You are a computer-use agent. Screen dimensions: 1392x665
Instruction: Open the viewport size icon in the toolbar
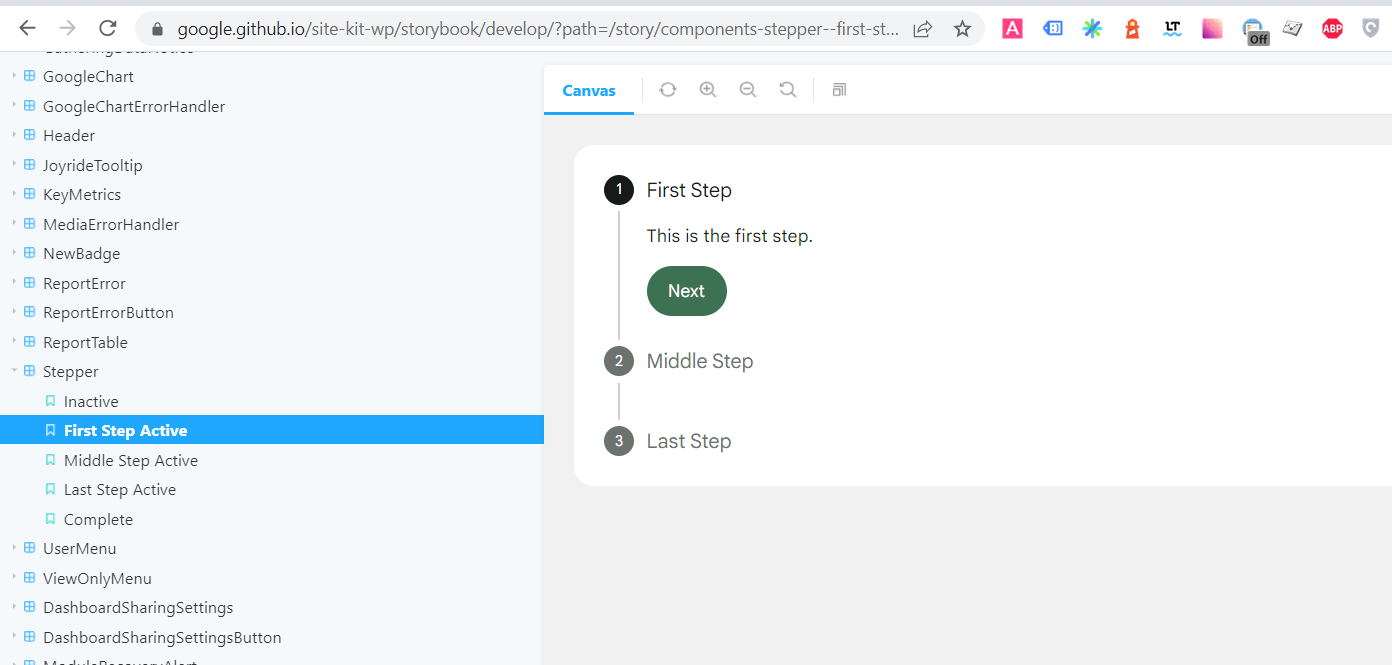pyautogui.click(x=838, y=90)
